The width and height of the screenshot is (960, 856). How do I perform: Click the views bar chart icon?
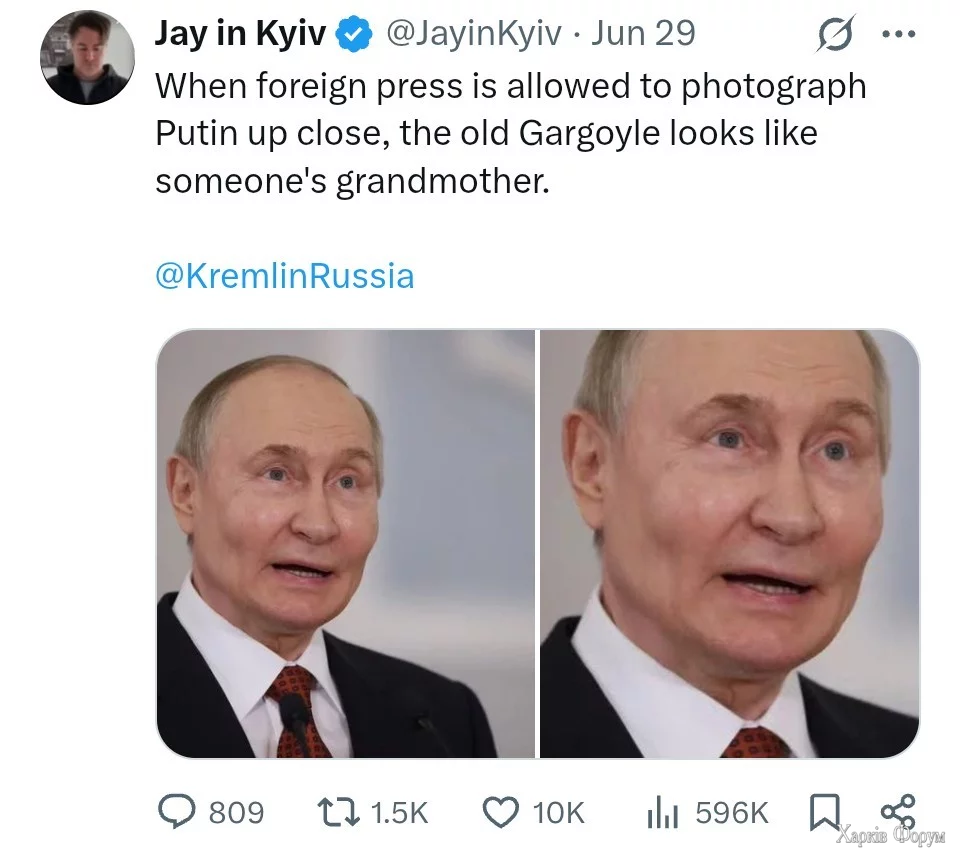point(662,811)
